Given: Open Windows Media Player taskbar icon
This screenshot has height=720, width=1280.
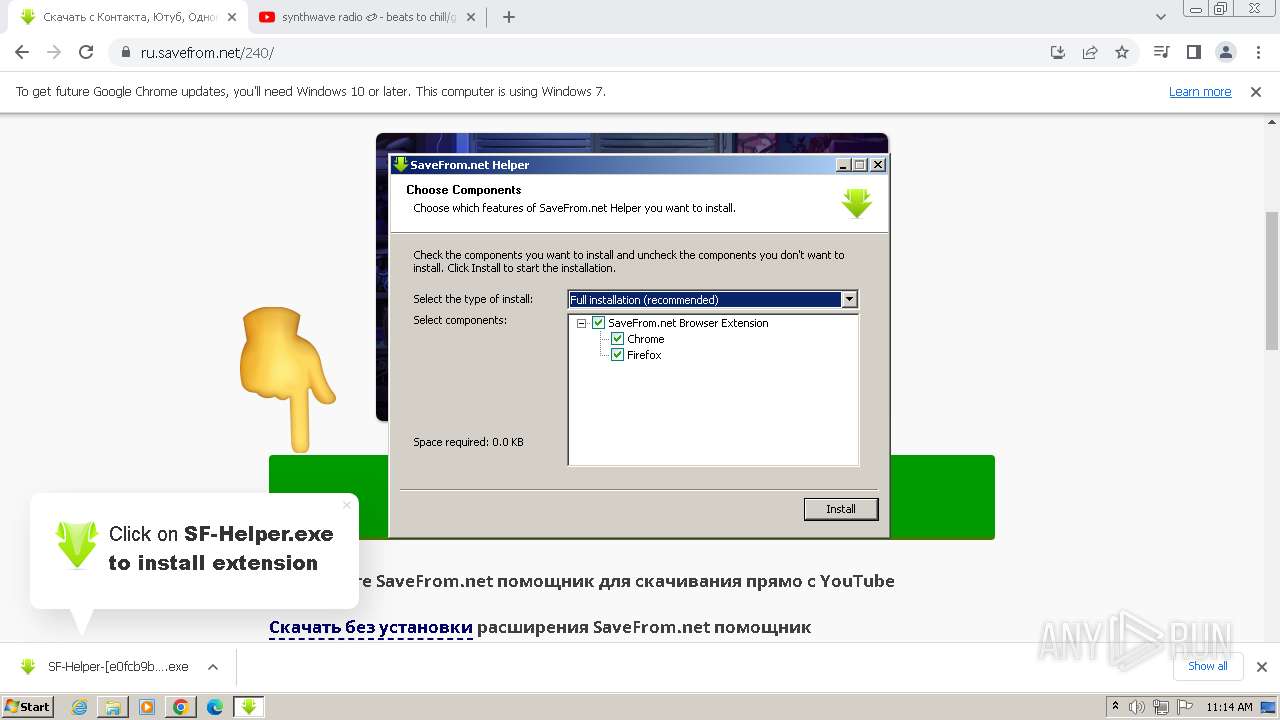Looking at the screenshot, I should point(147,707).
